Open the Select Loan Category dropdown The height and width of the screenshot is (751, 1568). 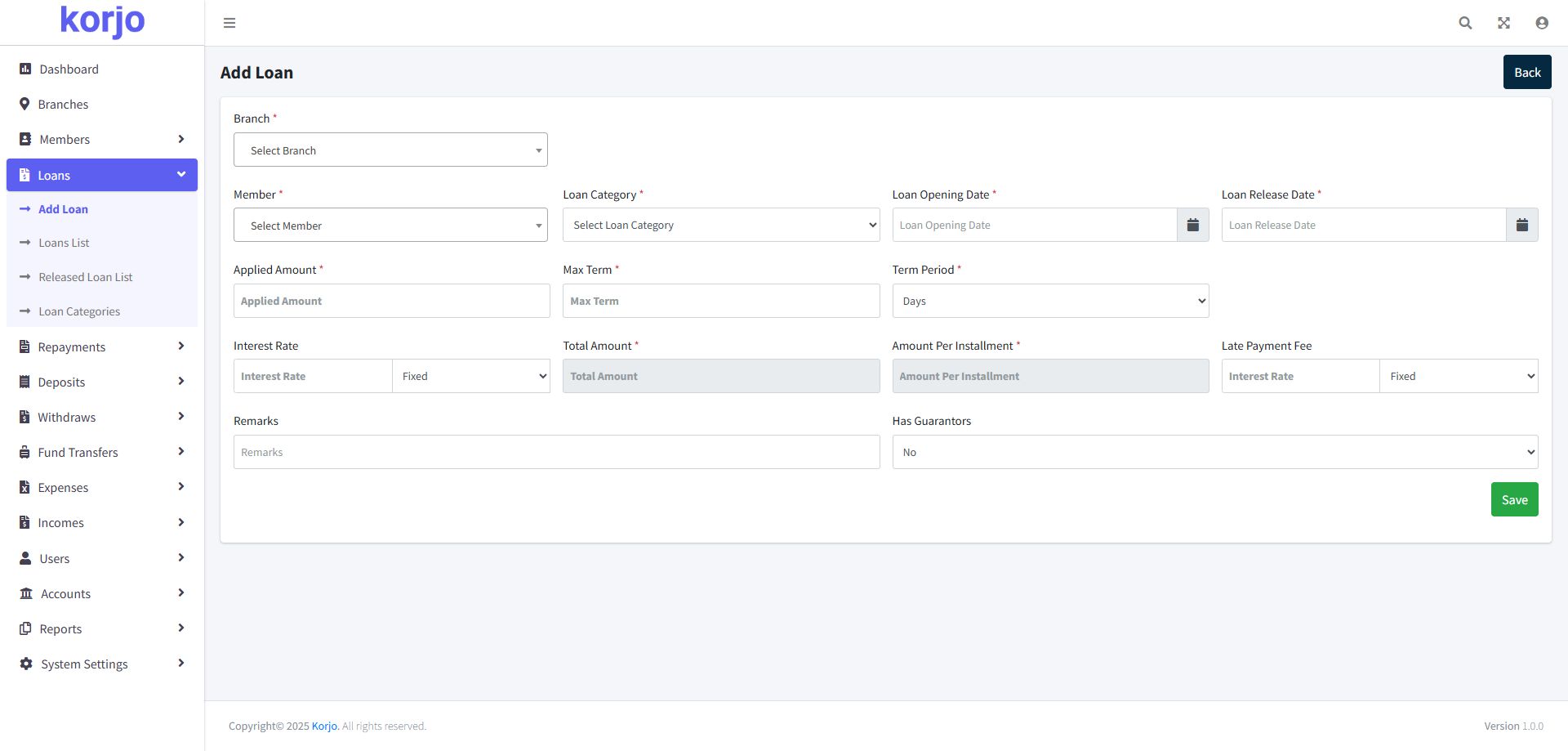tap(720, 226)
